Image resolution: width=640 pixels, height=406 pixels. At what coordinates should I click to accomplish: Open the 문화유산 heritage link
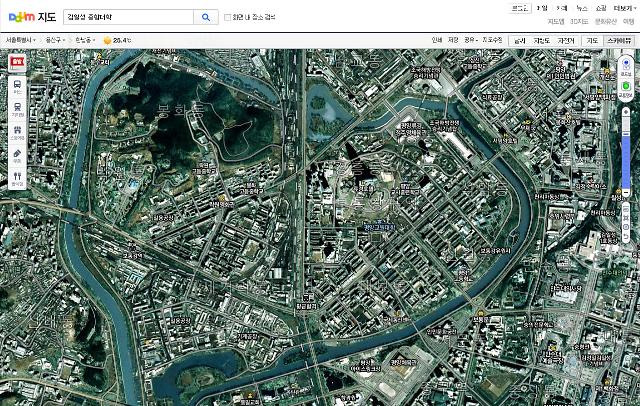point(606,22)
